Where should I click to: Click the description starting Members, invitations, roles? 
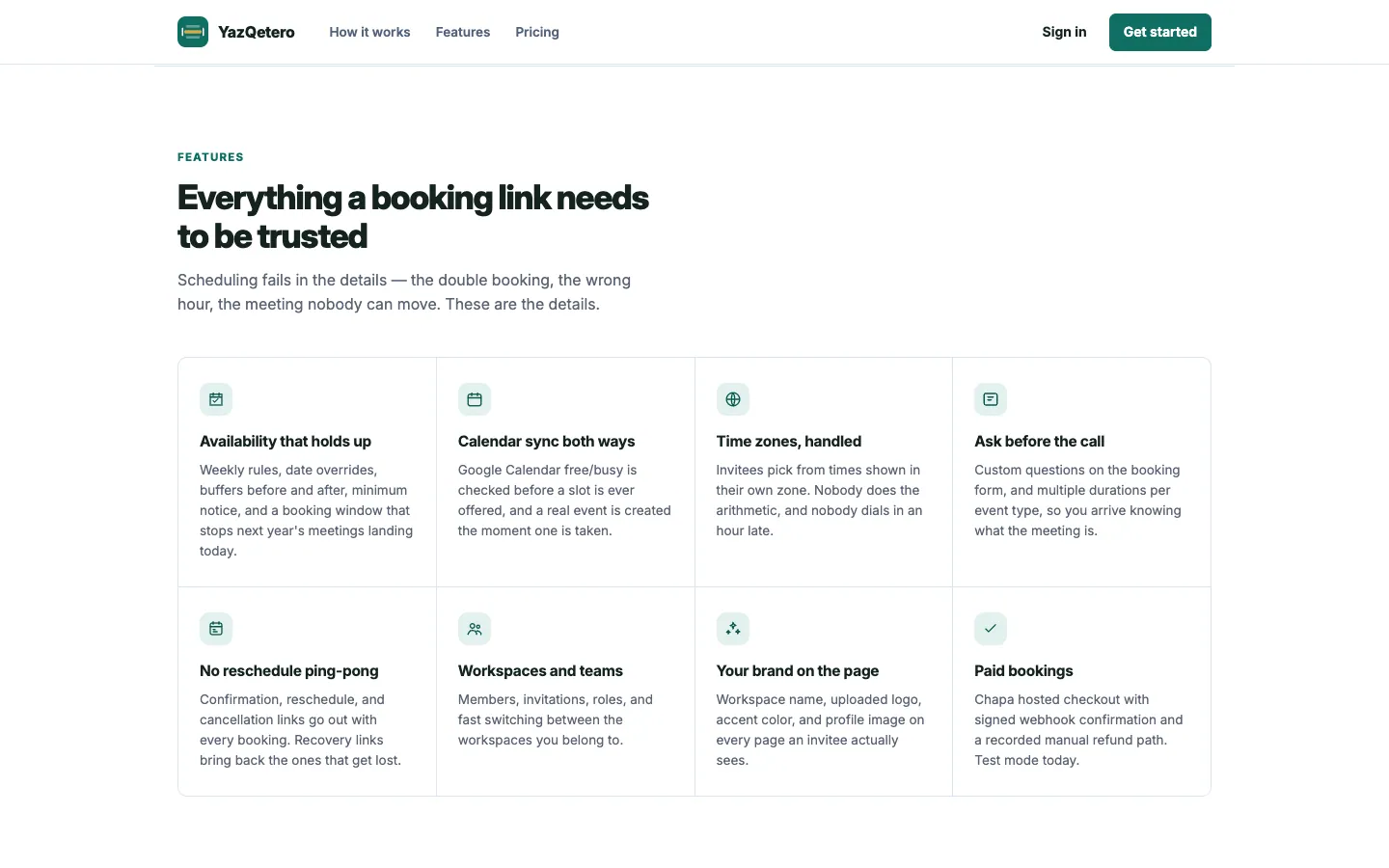(556, 719)
